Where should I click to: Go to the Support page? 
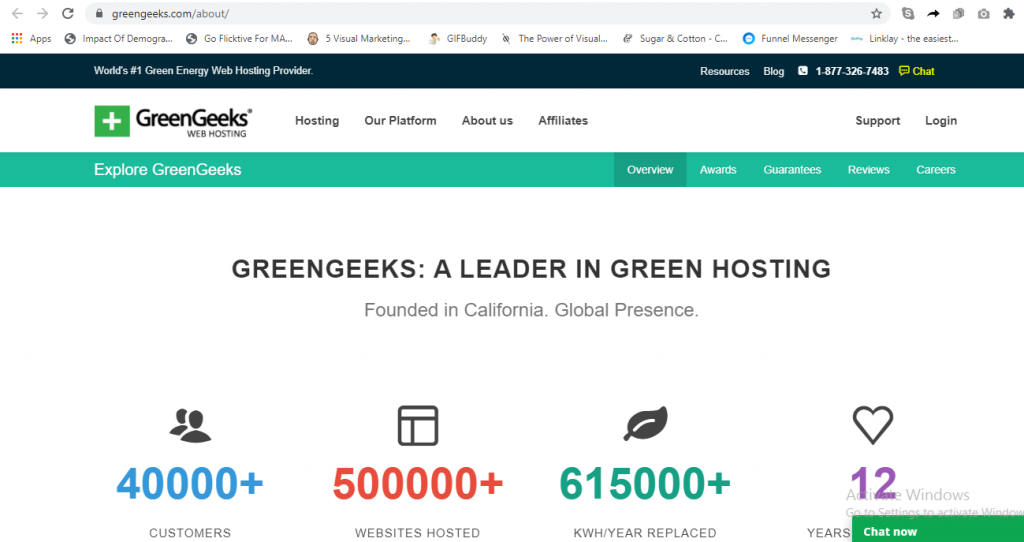pyautogui.click(x=878, y=121)
